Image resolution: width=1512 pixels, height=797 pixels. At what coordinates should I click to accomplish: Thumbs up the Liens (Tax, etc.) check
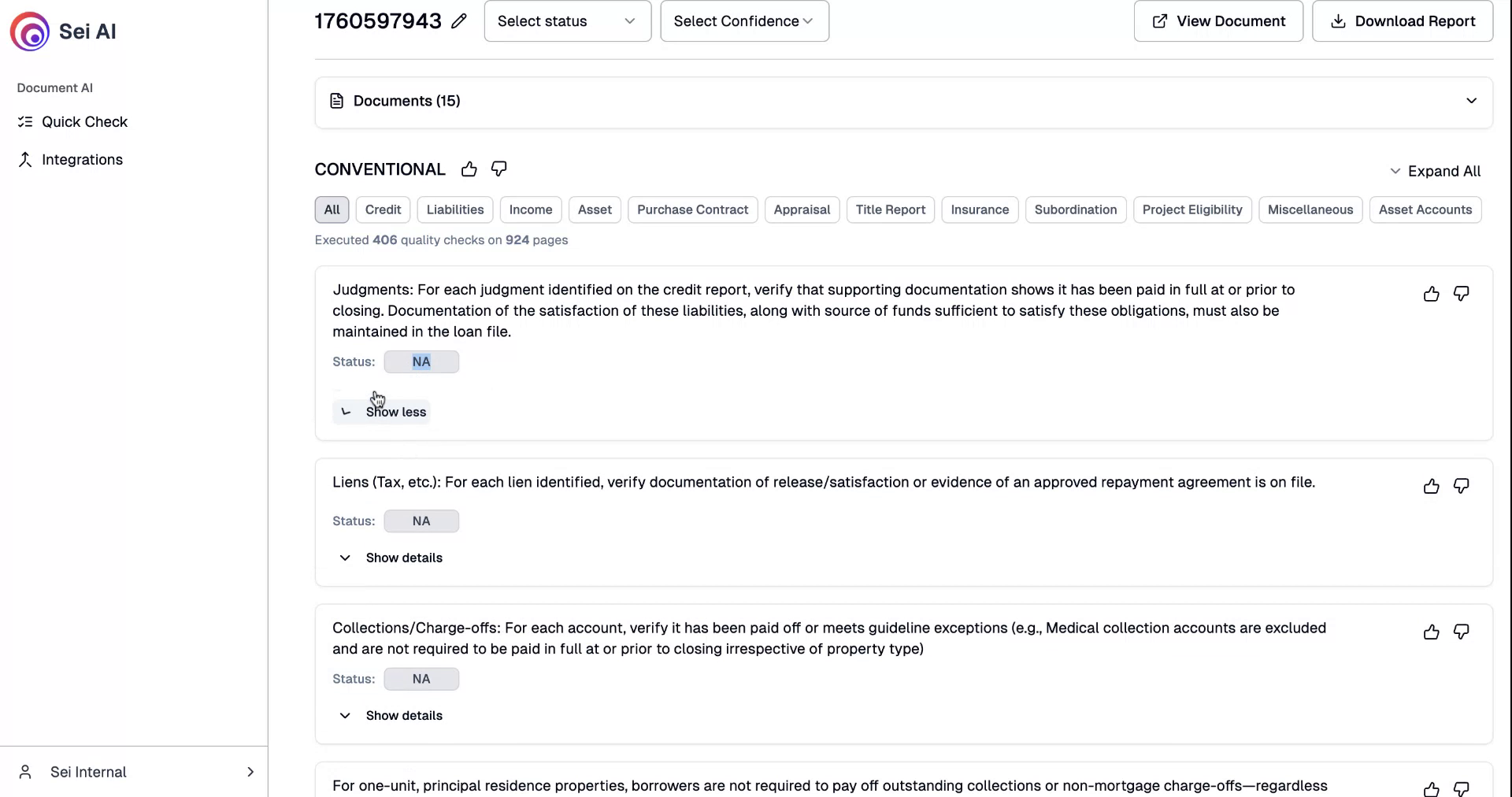click(x=1431, y=487)
